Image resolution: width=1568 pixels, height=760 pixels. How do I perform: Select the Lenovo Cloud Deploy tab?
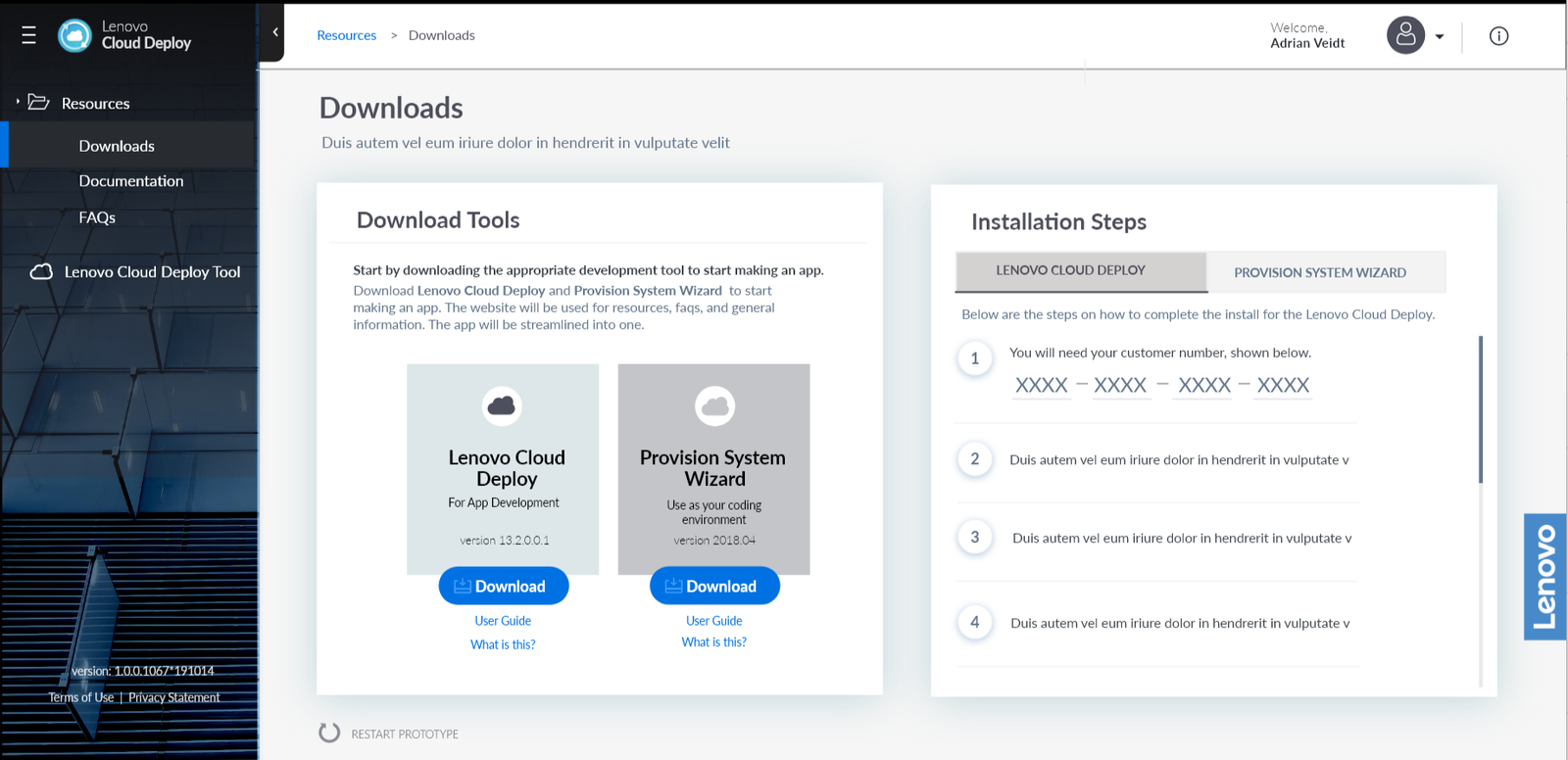pos(1070,270)
